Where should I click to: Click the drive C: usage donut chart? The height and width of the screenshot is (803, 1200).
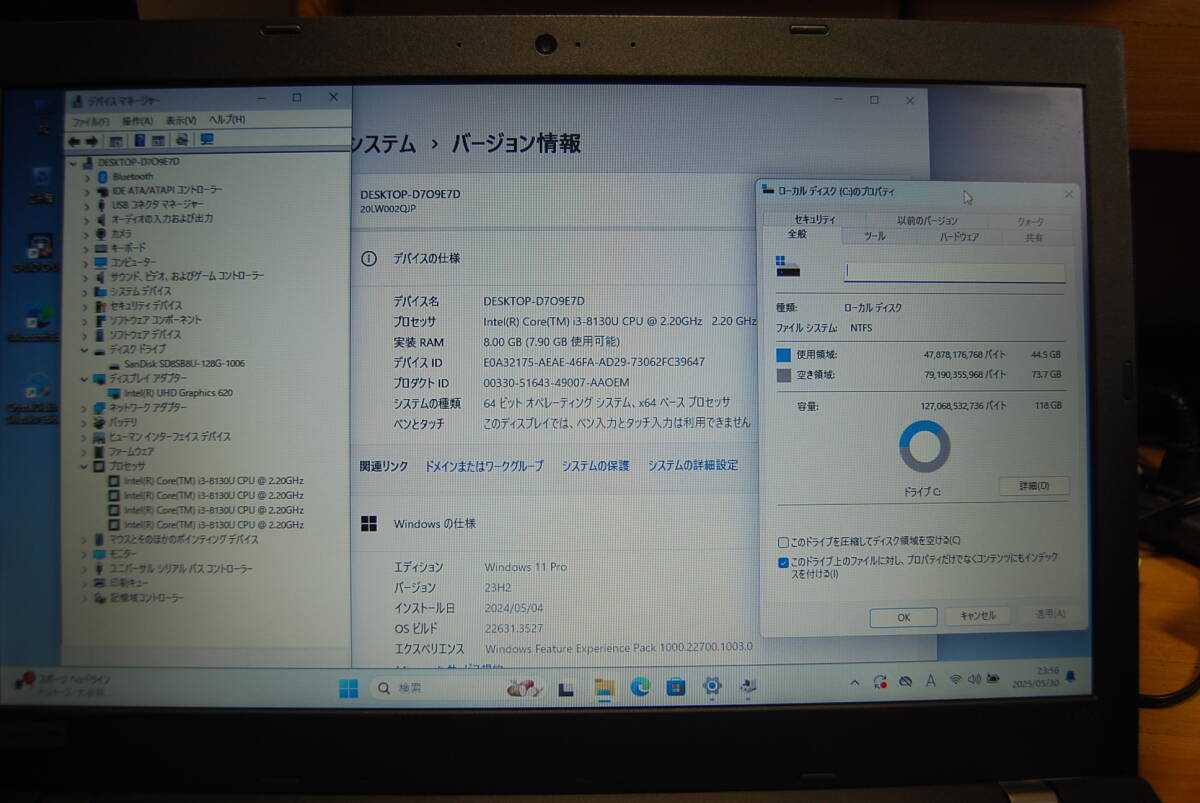tap(924, 446)
